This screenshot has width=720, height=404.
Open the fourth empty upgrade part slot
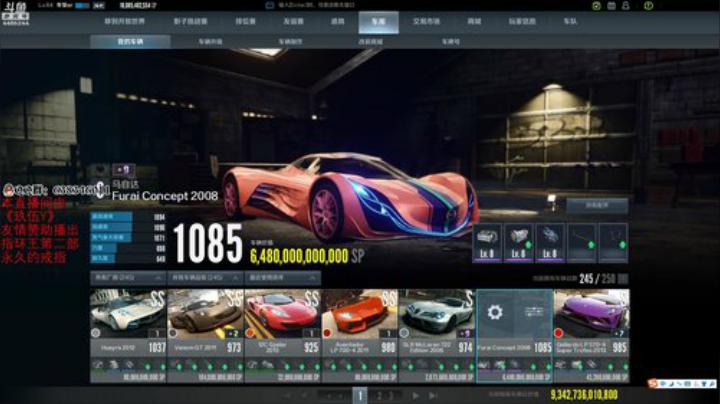tap(582, 243)
